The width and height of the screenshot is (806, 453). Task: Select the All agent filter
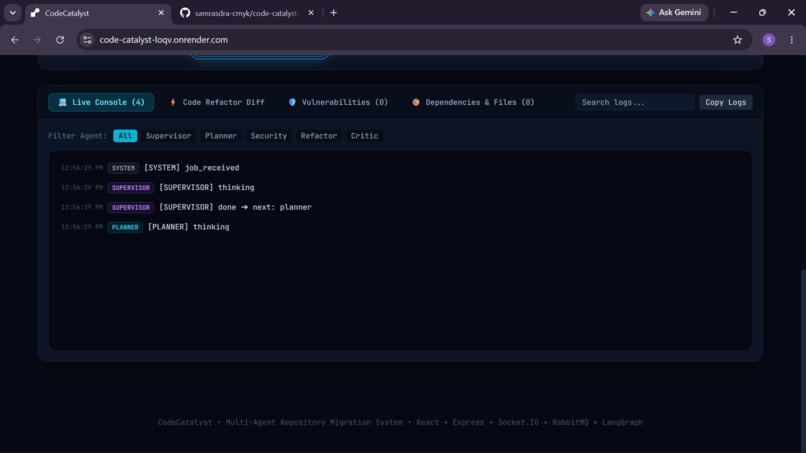125,136
